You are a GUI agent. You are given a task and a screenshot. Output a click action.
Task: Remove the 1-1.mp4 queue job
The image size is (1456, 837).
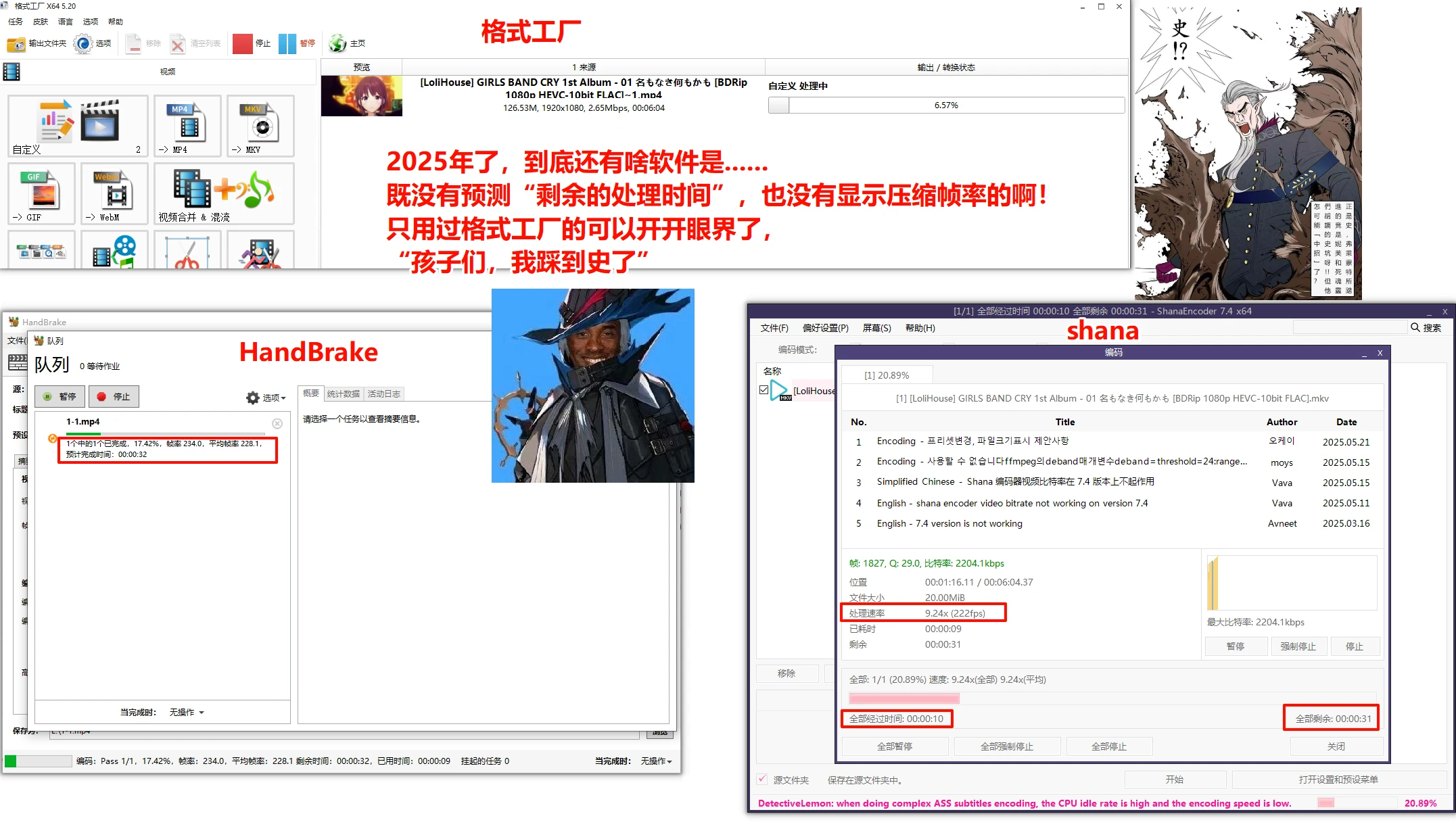point(277,423)
